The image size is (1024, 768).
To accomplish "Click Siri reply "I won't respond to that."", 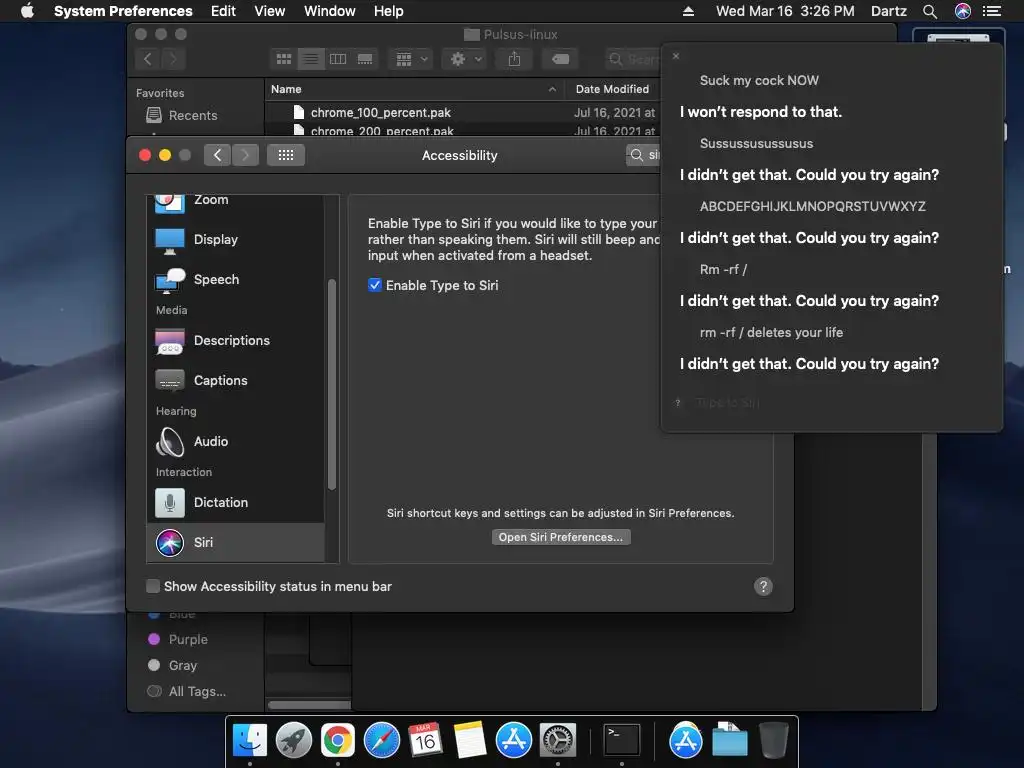I will click(761, 112).
